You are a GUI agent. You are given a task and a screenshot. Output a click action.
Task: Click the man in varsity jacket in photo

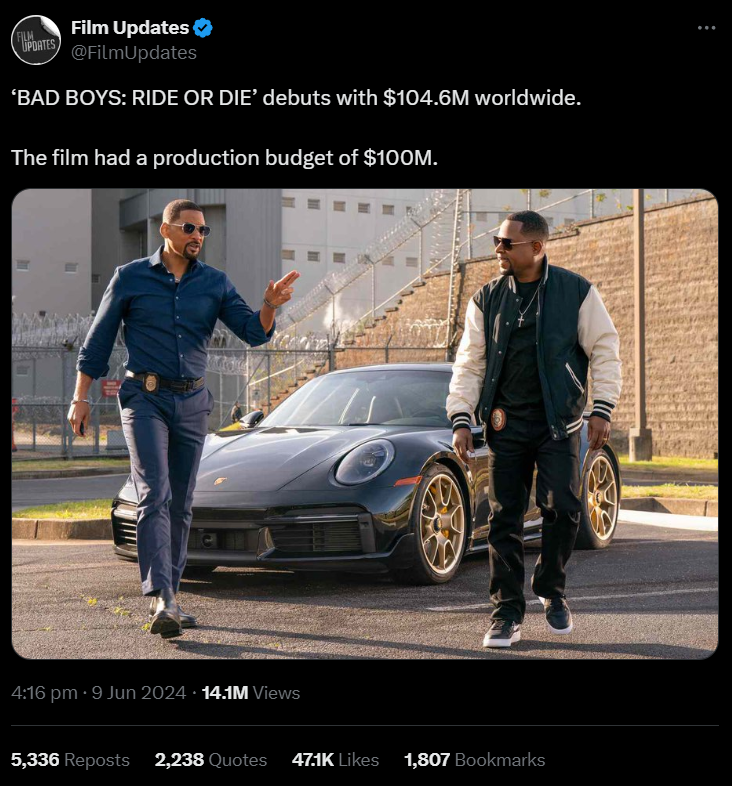coord(528,400)
